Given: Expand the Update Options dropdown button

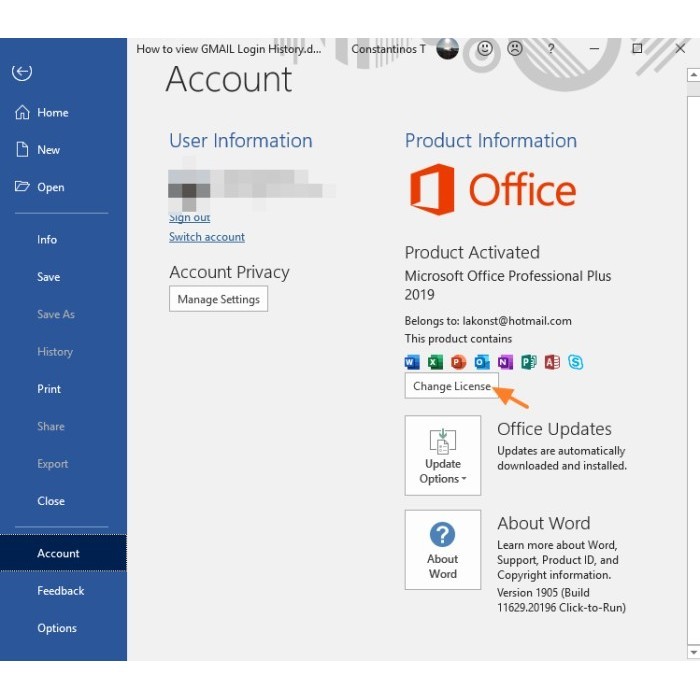Looking at the screenshot, I should [443, 455].
